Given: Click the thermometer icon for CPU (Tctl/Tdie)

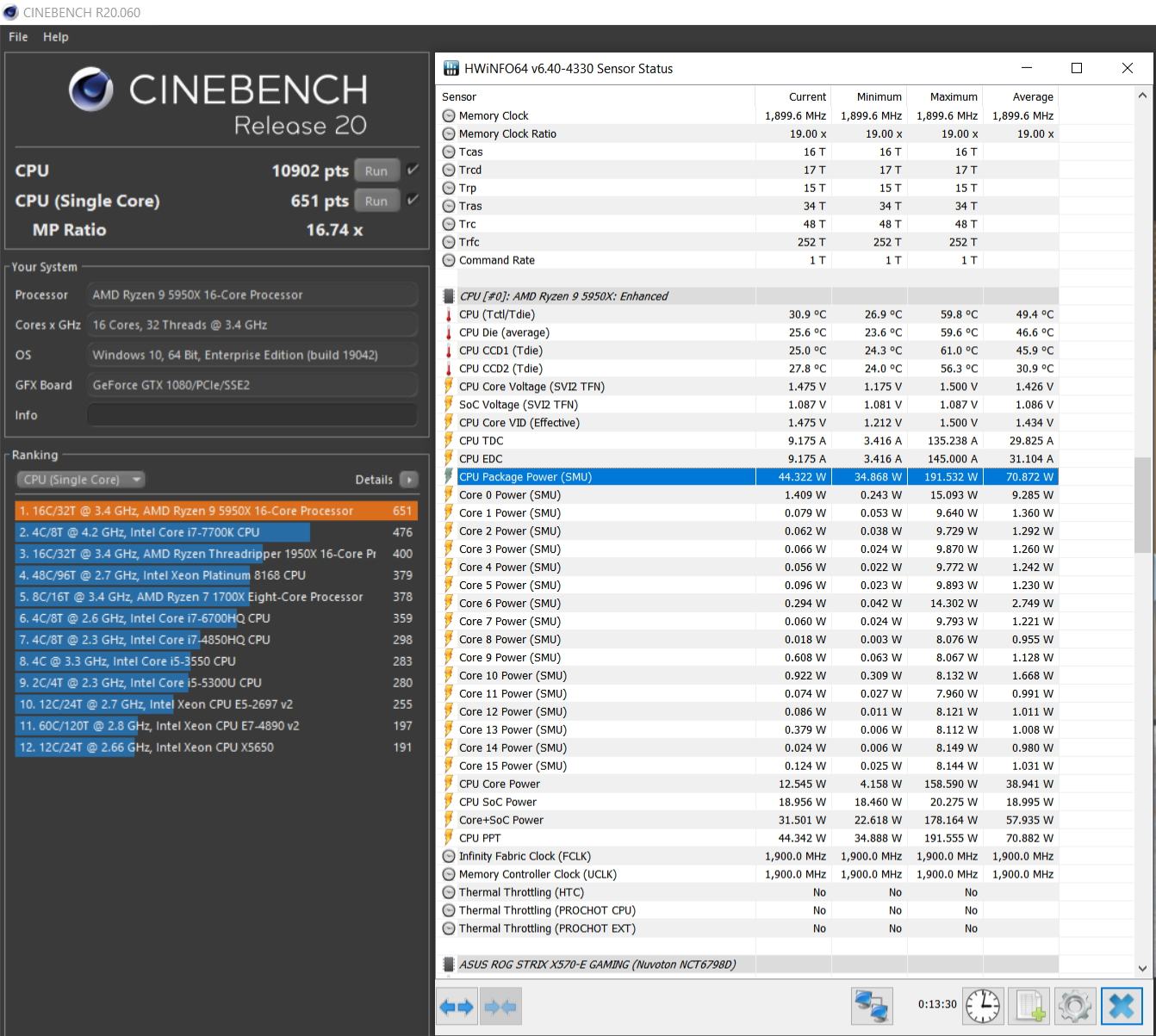Looking at the screenshot, I should [448, 314].
